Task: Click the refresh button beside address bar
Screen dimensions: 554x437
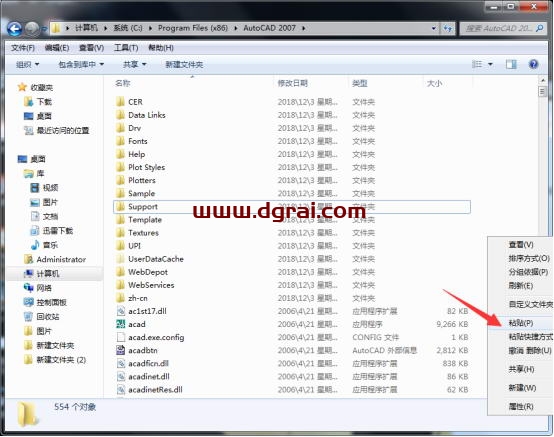Action: pyautogui.click(x=448, y=28)
